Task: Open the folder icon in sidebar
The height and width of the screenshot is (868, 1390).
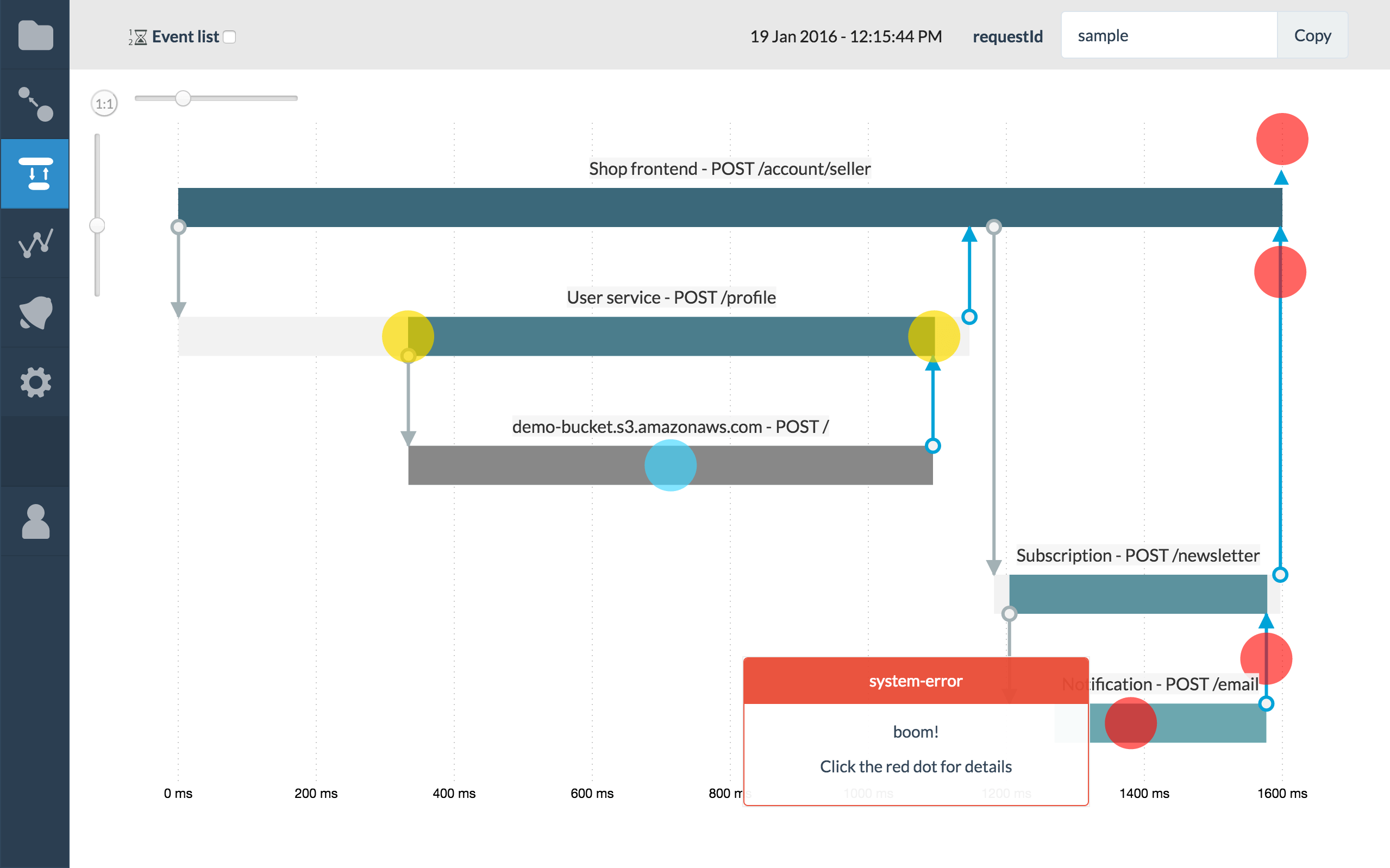Action: [x=36, y=36]
